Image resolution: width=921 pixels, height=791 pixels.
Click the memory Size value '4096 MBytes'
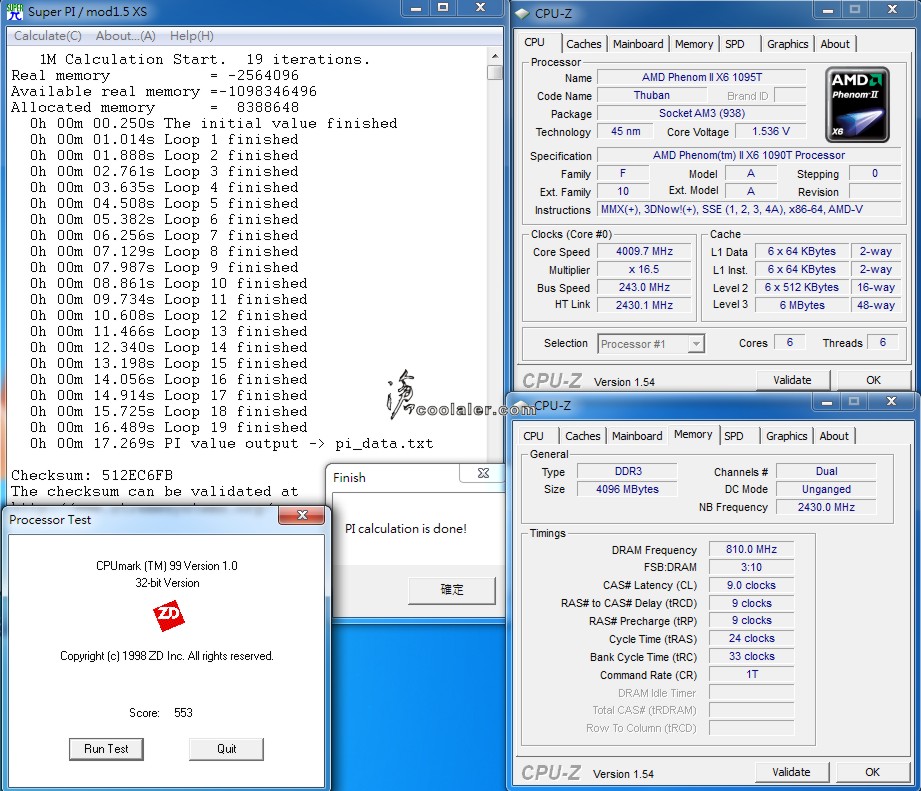point(627,489)
